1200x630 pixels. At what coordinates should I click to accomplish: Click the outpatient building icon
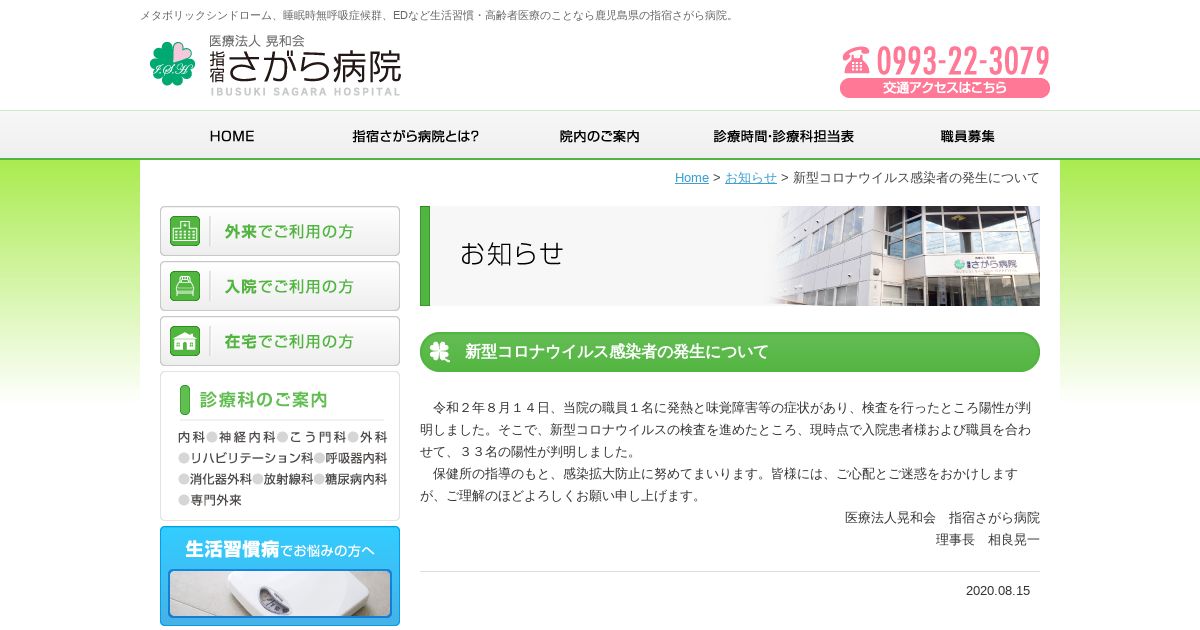[x=185, y=231]
